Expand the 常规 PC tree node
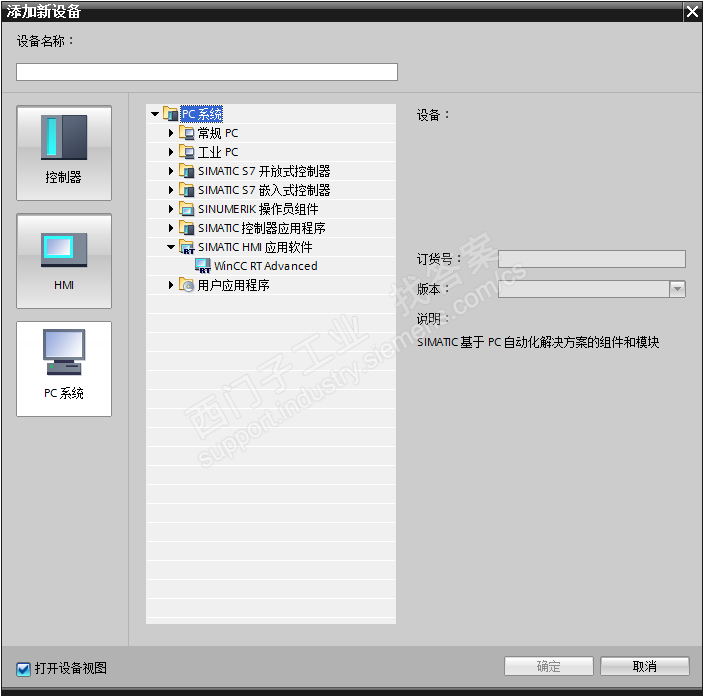 [171, 133]
